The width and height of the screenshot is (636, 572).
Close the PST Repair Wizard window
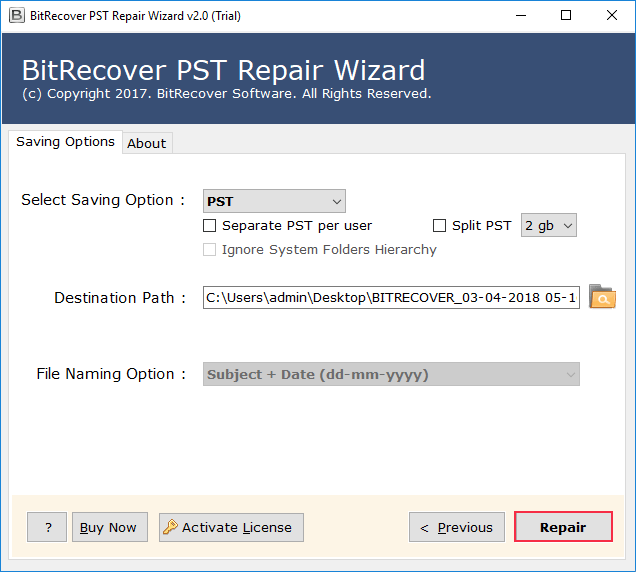point(612,16)
